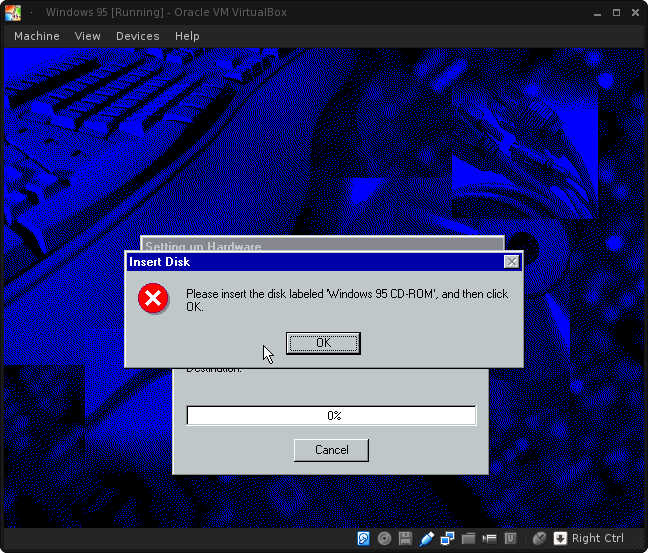This screenshot has width=648, height=553.
Task: Click the CPU virtualization status icon
Action: click(510, 539)
